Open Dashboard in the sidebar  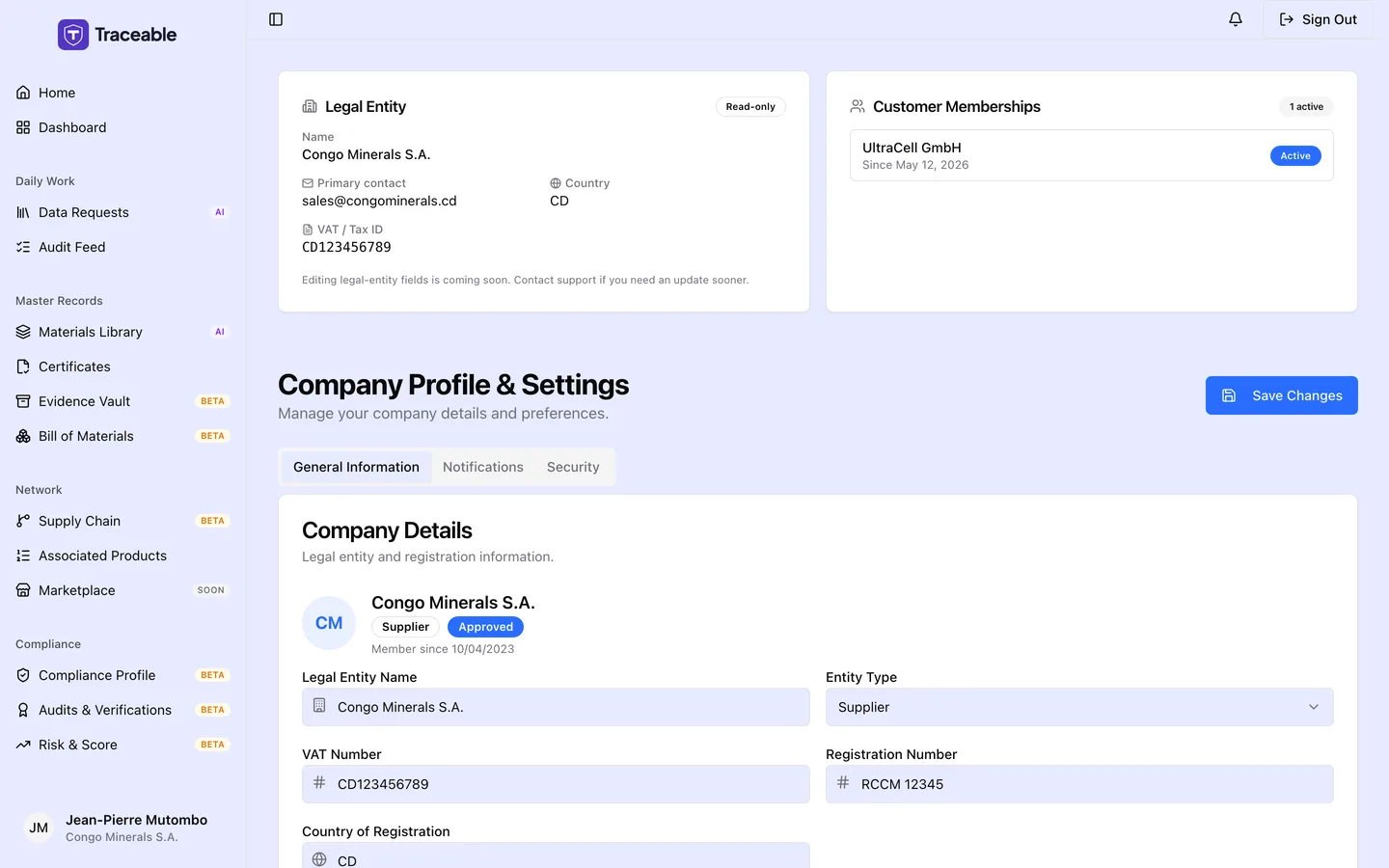tap(123, 127)
